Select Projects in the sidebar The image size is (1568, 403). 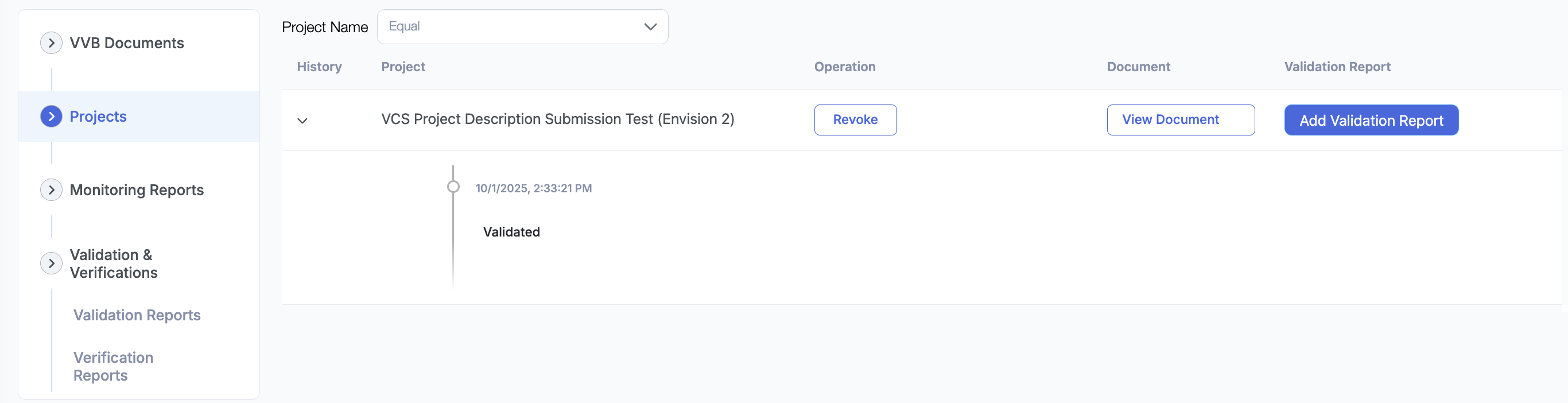point(98,117)
